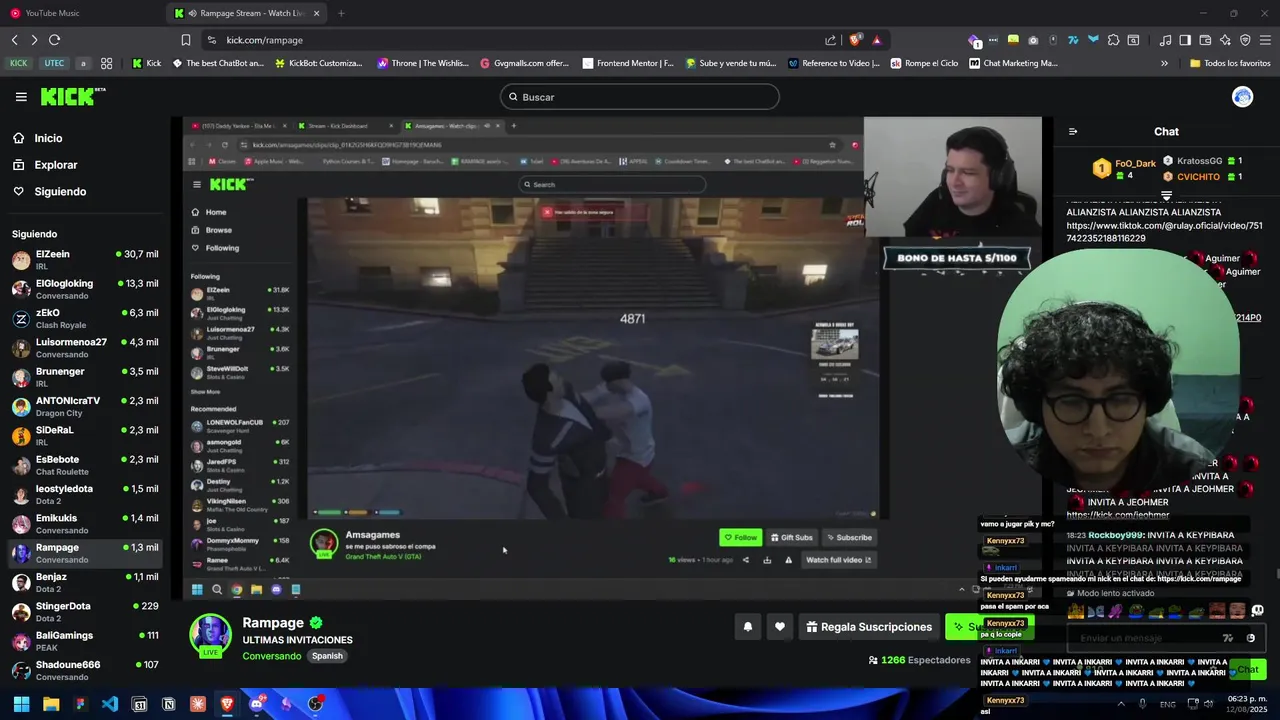1280x720 pixels.
Task: Bookmark this page icon
Action: point(186,40)
